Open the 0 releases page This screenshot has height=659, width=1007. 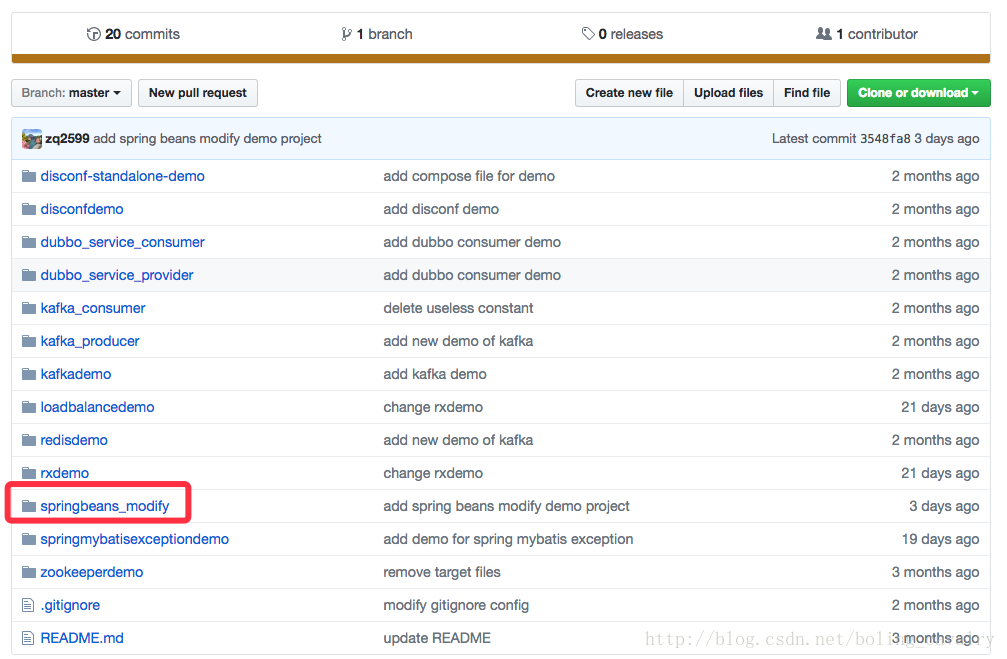pyautogui.click(x=622, y=34)
